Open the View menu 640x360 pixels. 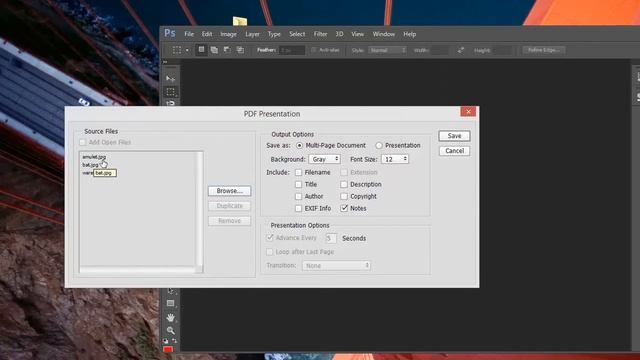(358, 34)
